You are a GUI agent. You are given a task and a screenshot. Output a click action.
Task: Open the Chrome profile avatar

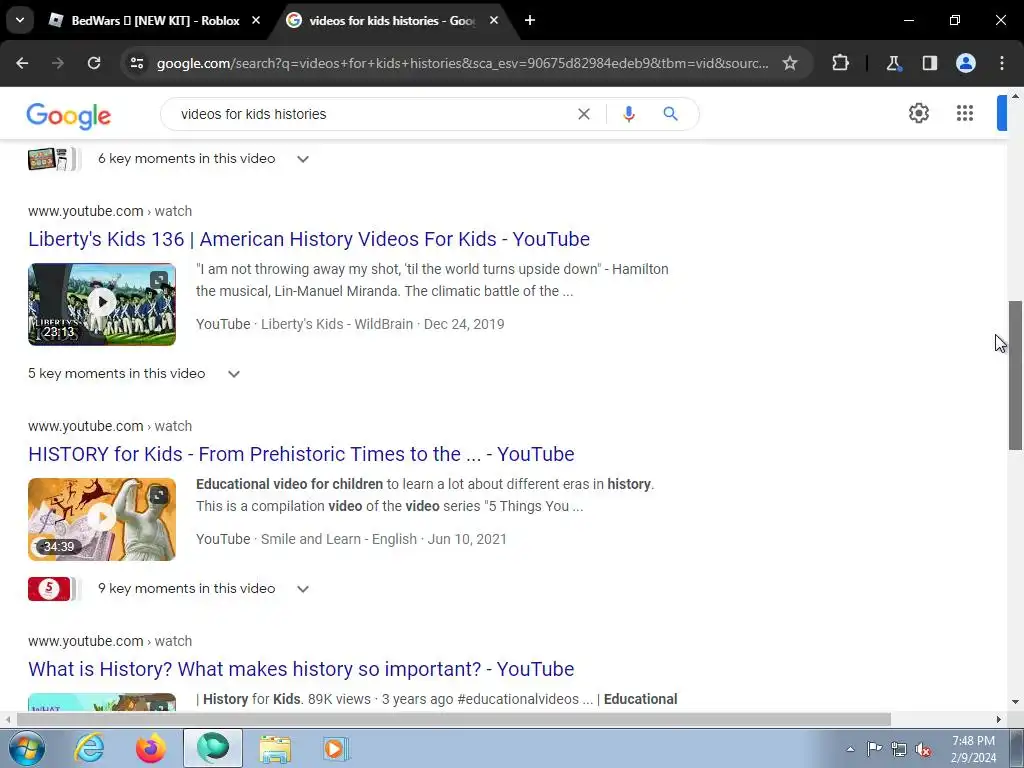click(966, 63)
